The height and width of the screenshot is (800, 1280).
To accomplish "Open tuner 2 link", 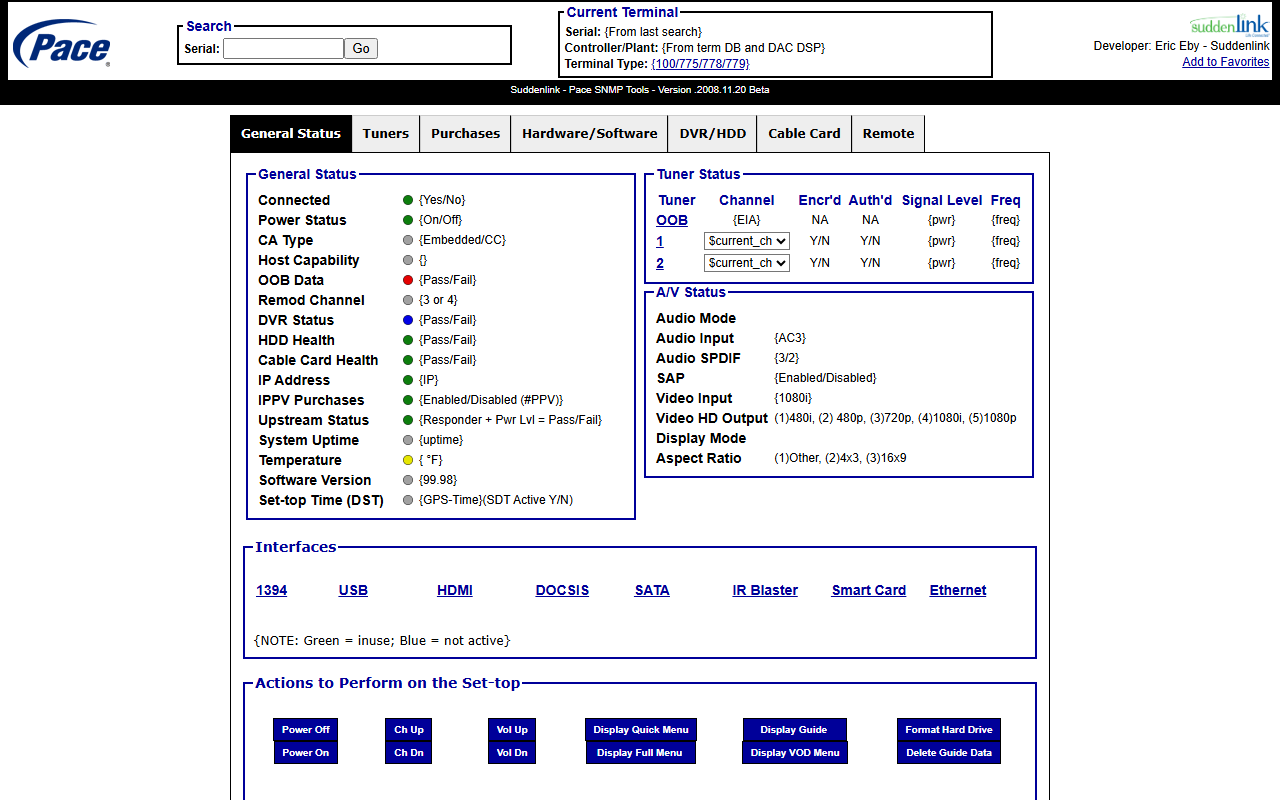I will point(660,264).
